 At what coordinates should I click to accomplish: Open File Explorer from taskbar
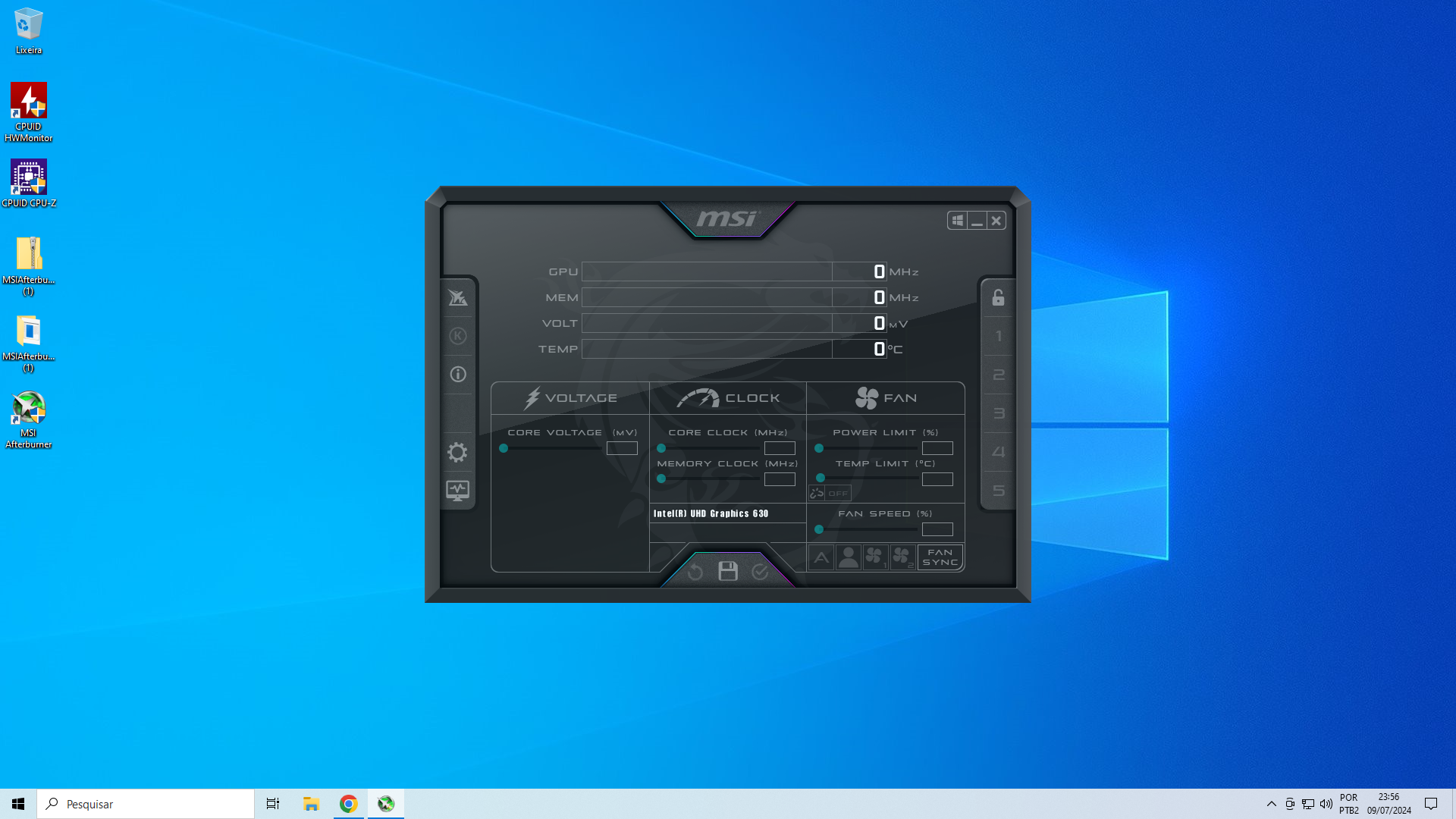pos(311,804)
